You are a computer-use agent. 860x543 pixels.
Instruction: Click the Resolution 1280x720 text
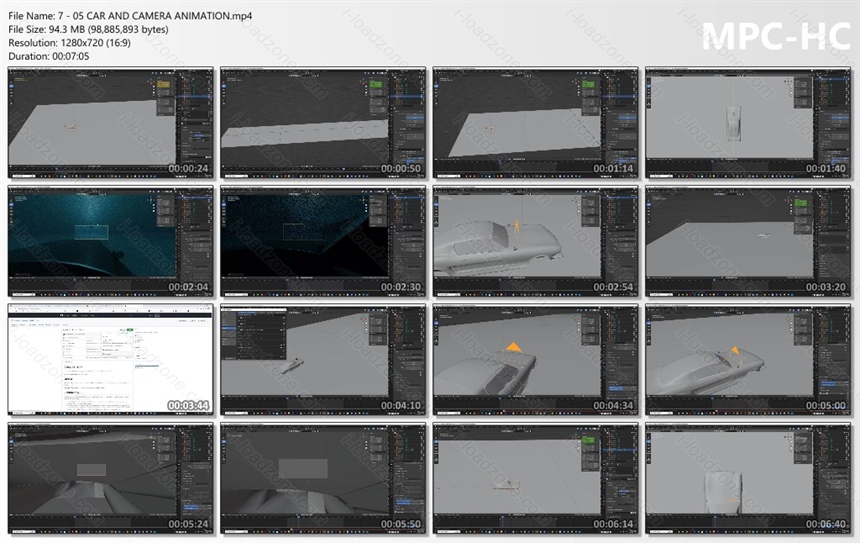click(69, 42)
